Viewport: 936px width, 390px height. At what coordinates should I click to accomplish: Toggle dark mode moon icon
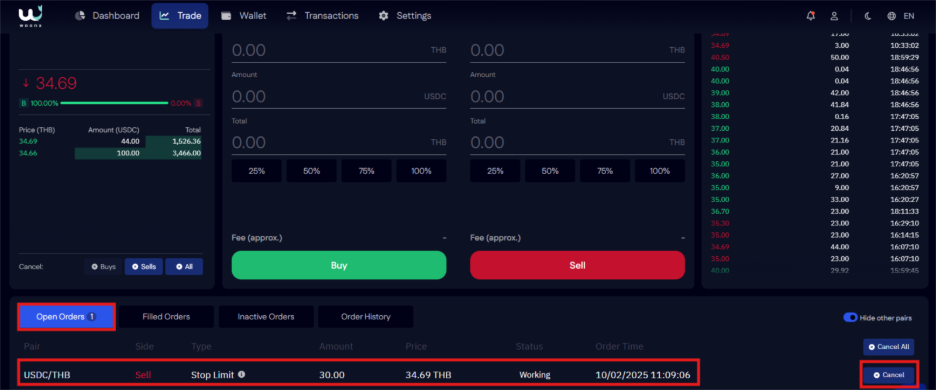[x=868, y=16]
